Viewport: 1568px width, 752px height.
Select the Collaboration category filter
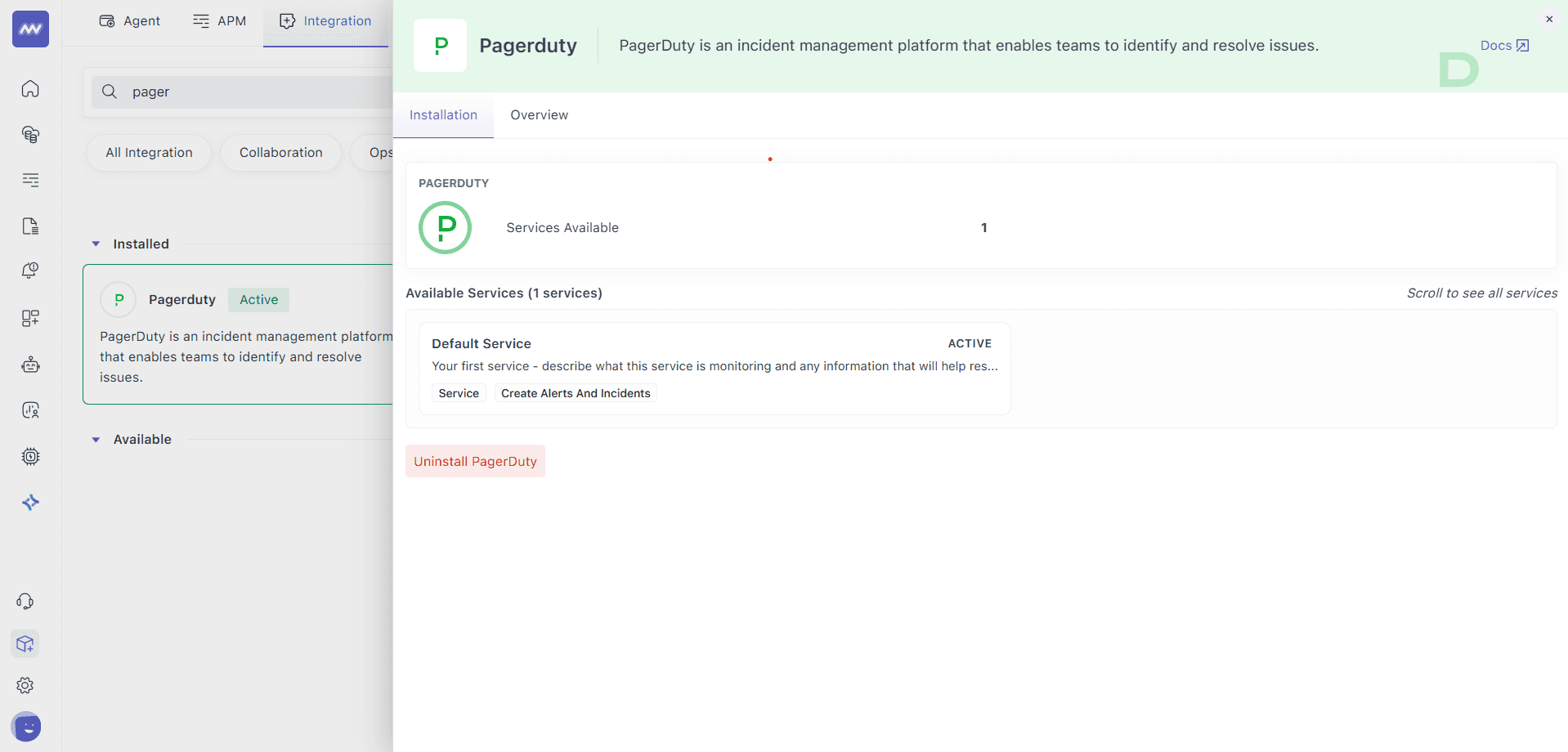(x=280, y=152)
